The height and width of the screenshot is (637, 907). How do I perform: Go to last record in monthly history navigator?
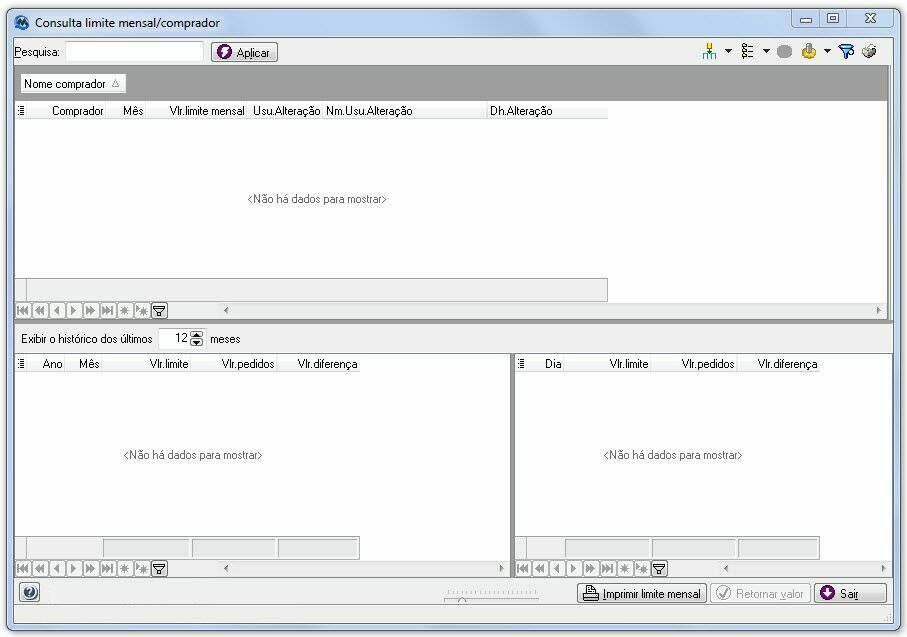pos(108,569)
